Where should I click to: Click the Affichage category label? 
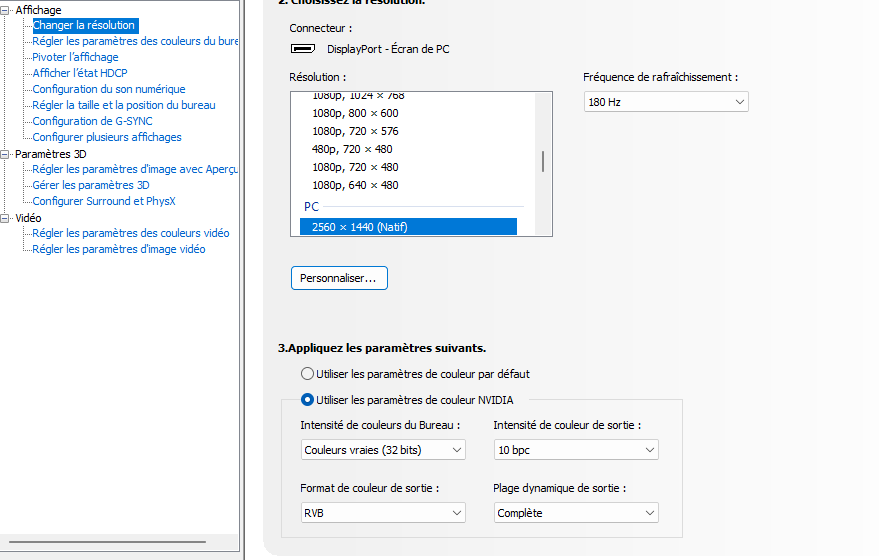[x=38, y=10]
